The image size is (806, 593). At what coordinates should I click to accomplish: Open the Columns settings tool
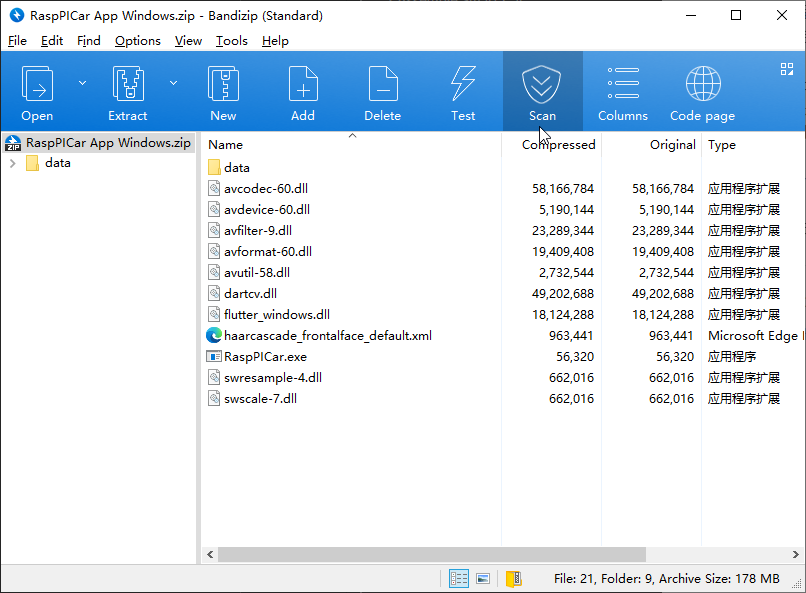623,84
